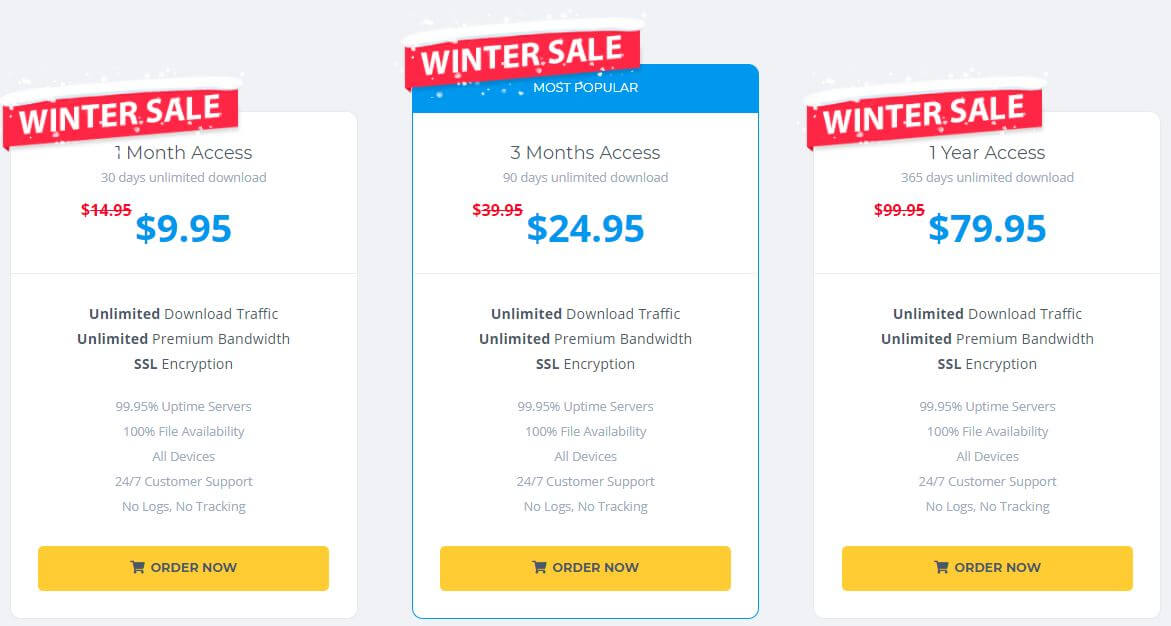The width and height of the screenshot is (1171, 626).
Task: Click the $9.95 sale price
Action: click(184, 229)
